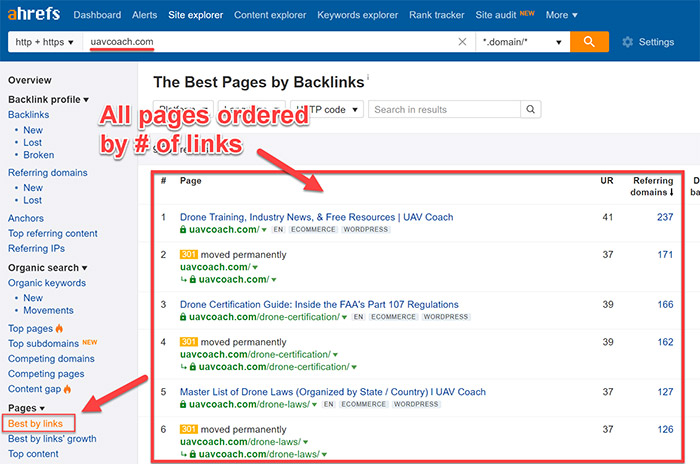700x464 pixels.
Task: Expand the row 1 uavcoach.com/ URL arrow
Action: tap(264, 230)
